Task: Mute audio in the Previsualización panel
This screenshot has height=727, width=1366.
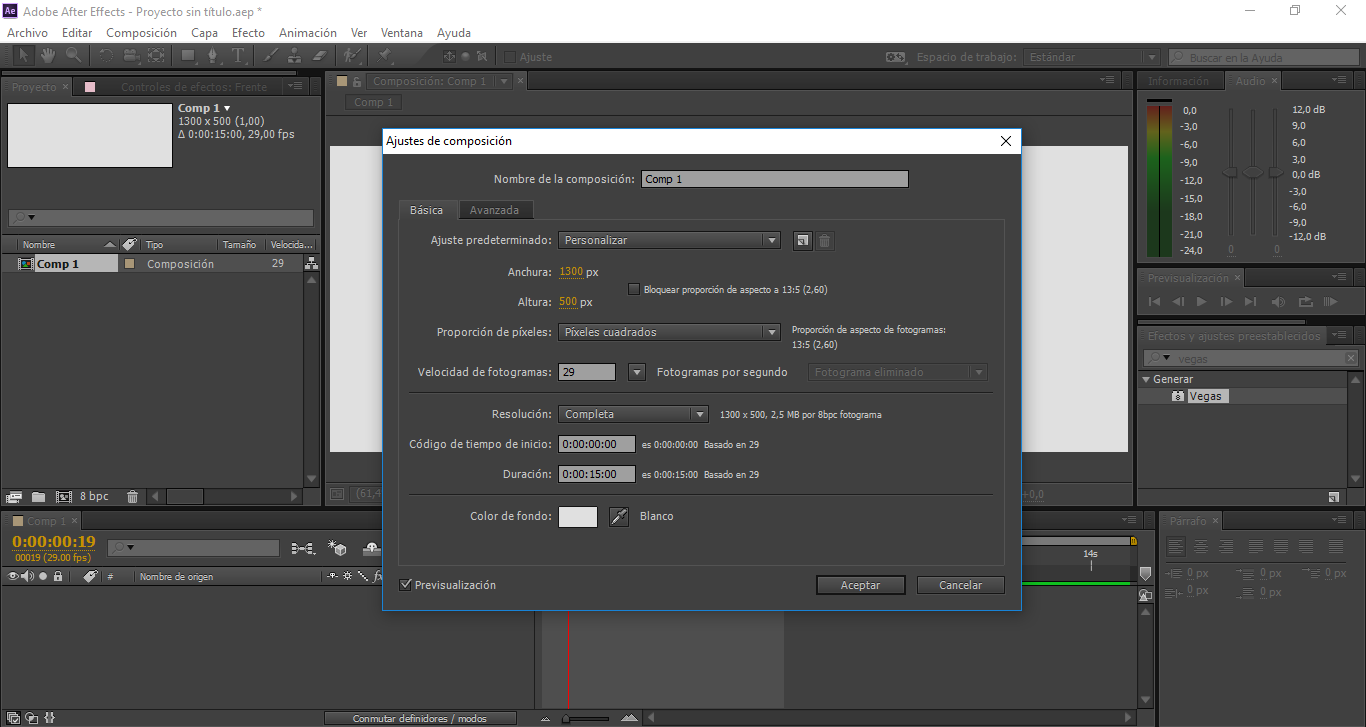Action: pyautogui.click(x=1279, y=301)
